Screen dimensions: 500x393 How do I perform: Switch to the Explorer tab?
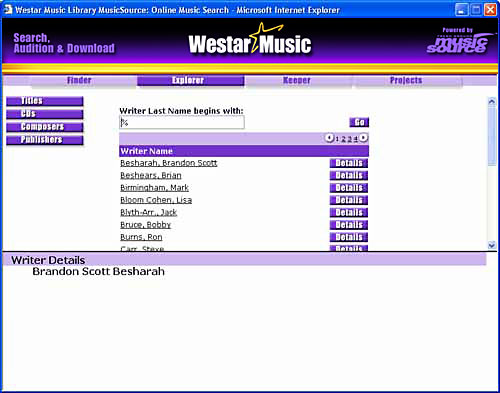190,80
